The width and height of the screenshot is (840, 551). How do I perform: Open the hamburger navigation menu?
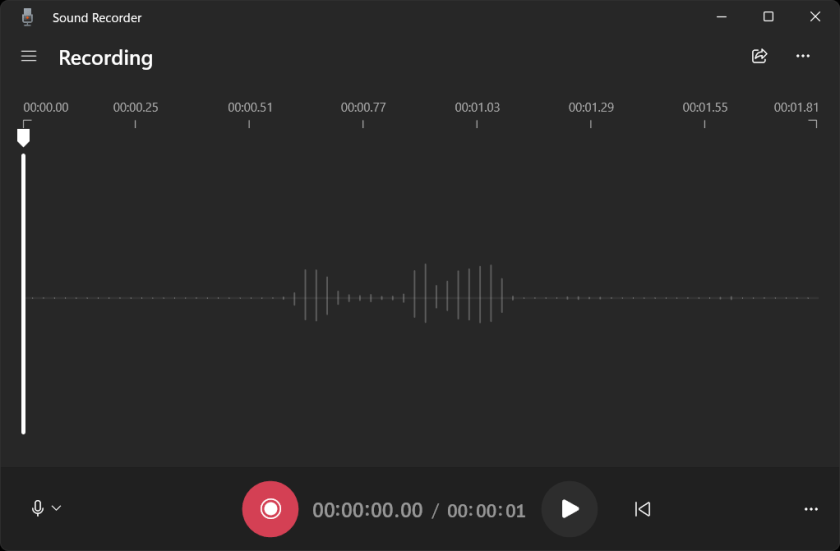[29, 57]
